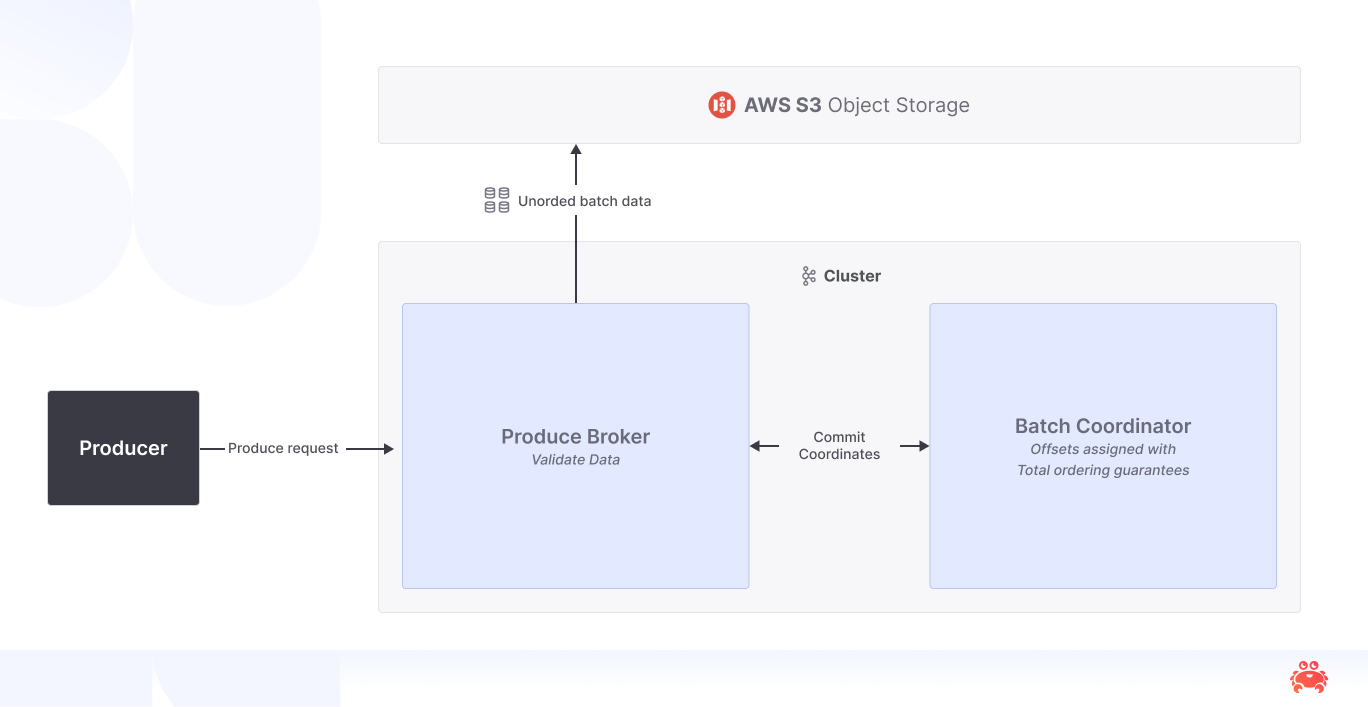Image resolution: width=1368 pixels, height=707 pixels.
Task: Click the red crab logo in the corner
Action: point(1309,677)
